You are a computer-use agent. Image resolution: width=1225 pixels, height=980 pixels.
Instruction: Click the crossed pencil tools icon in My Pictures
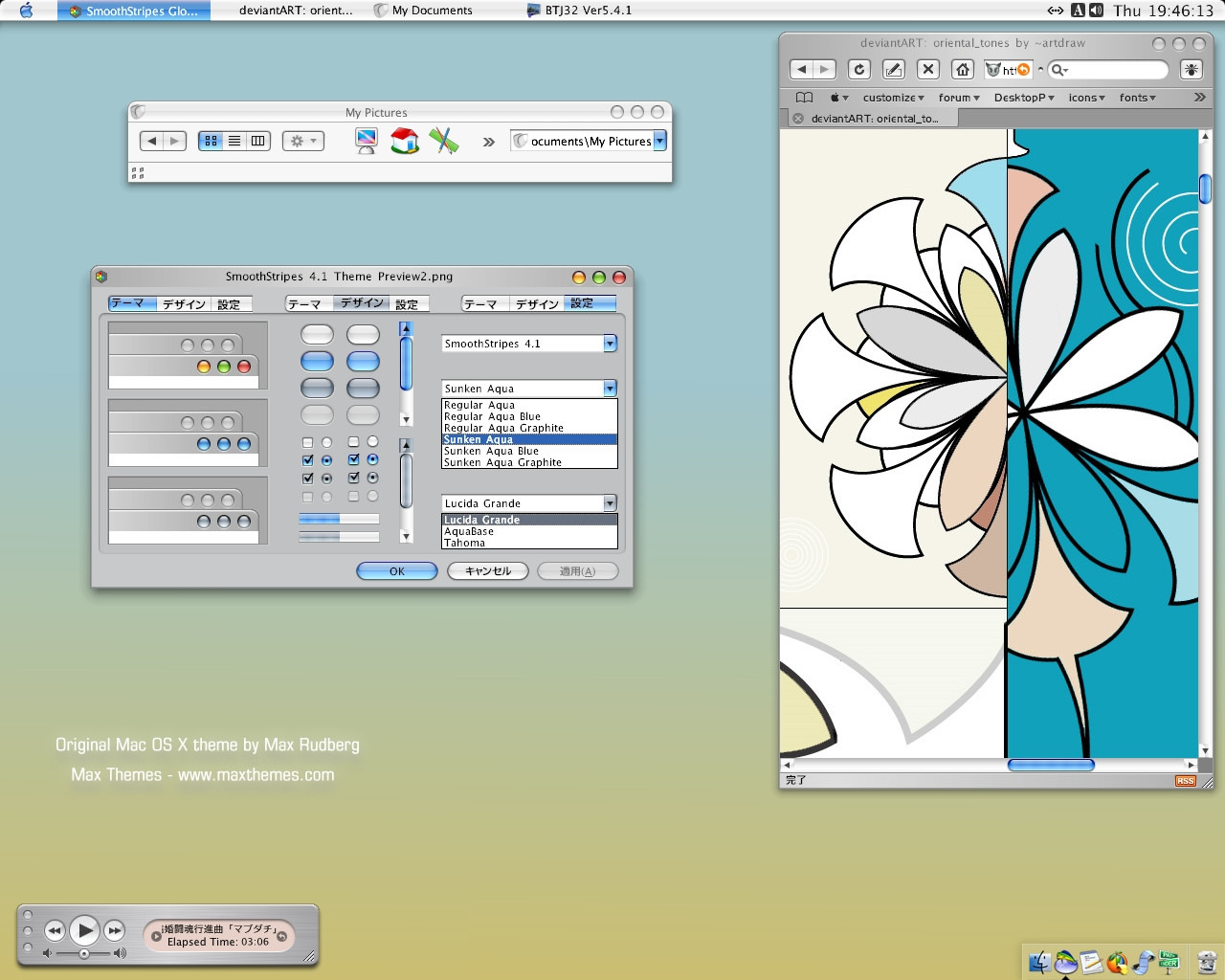(x=444, y=141)
